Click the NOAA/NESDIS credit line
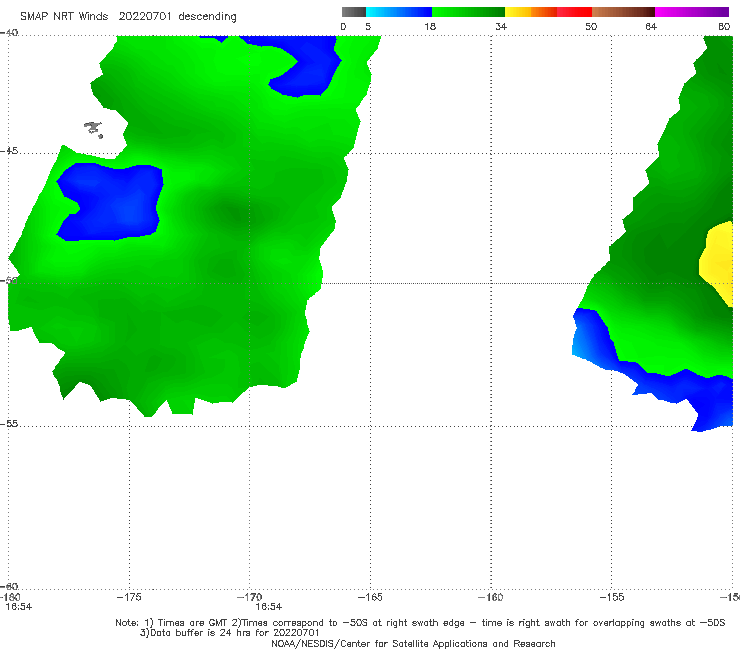This screenshot has height=650, width=740. pos(413,644)
